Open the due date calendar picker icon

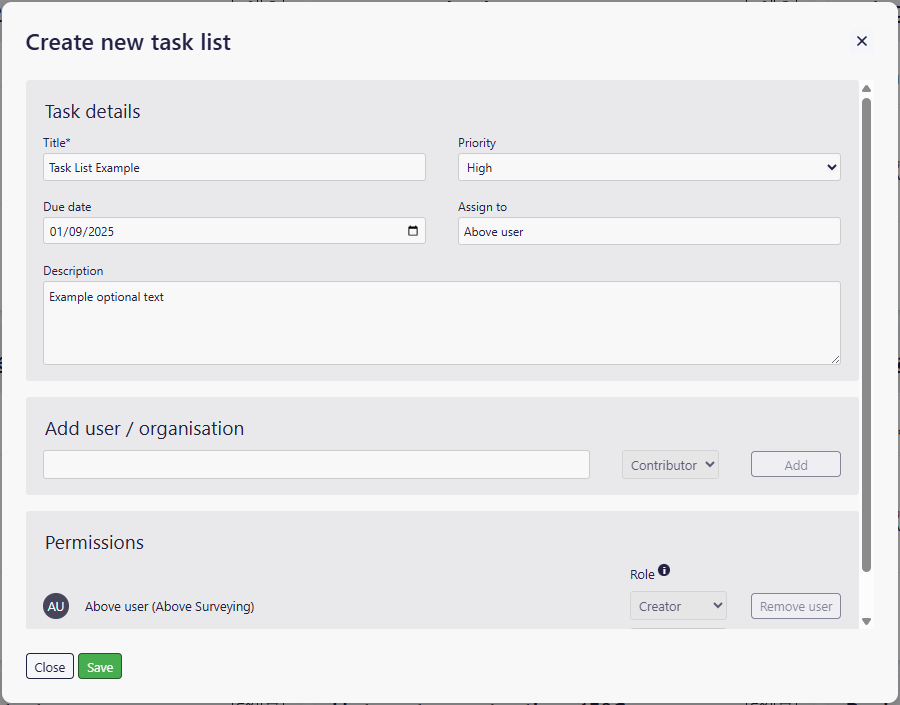coord(413,231)
